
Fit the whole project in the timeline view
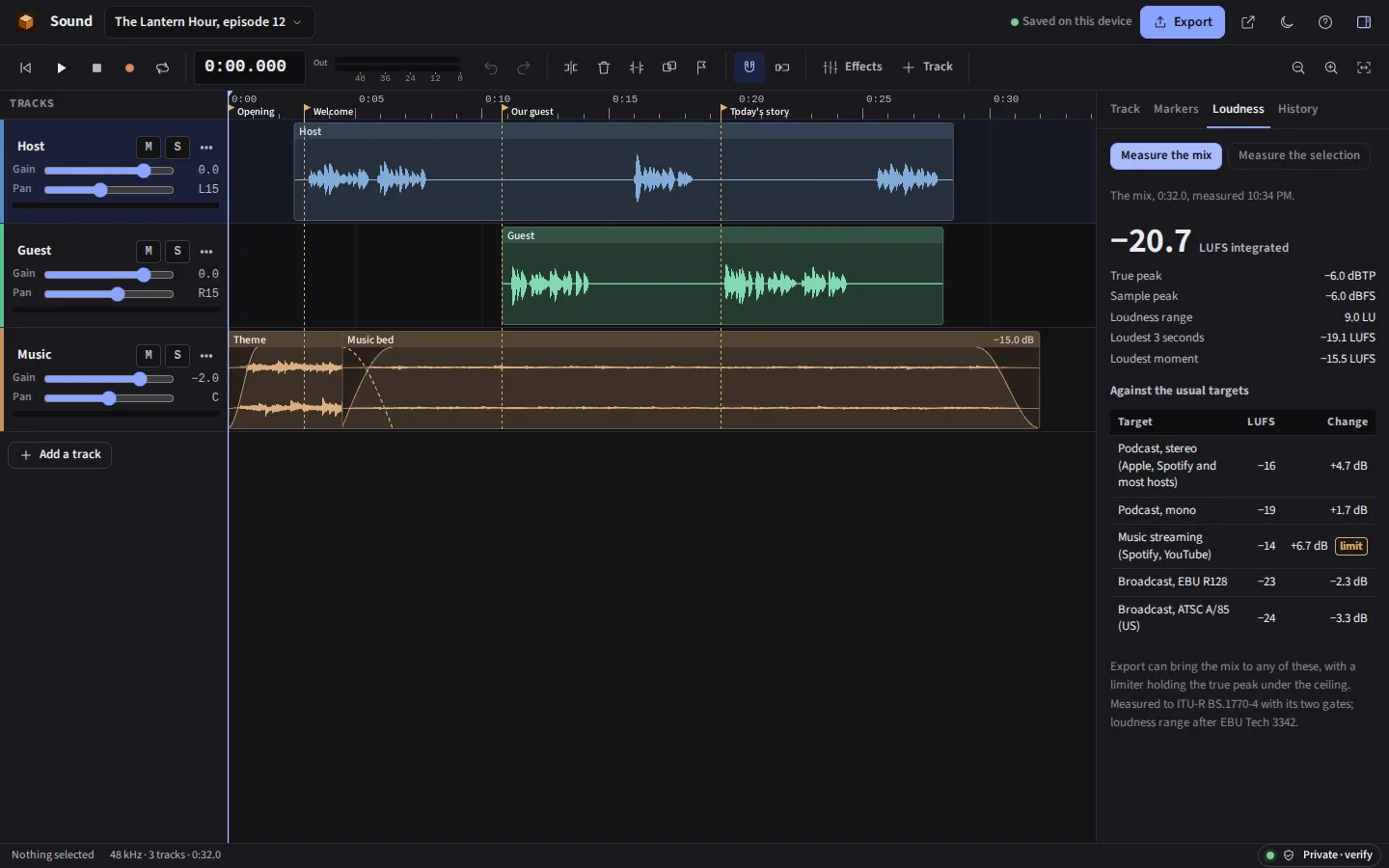(1364, 68)
